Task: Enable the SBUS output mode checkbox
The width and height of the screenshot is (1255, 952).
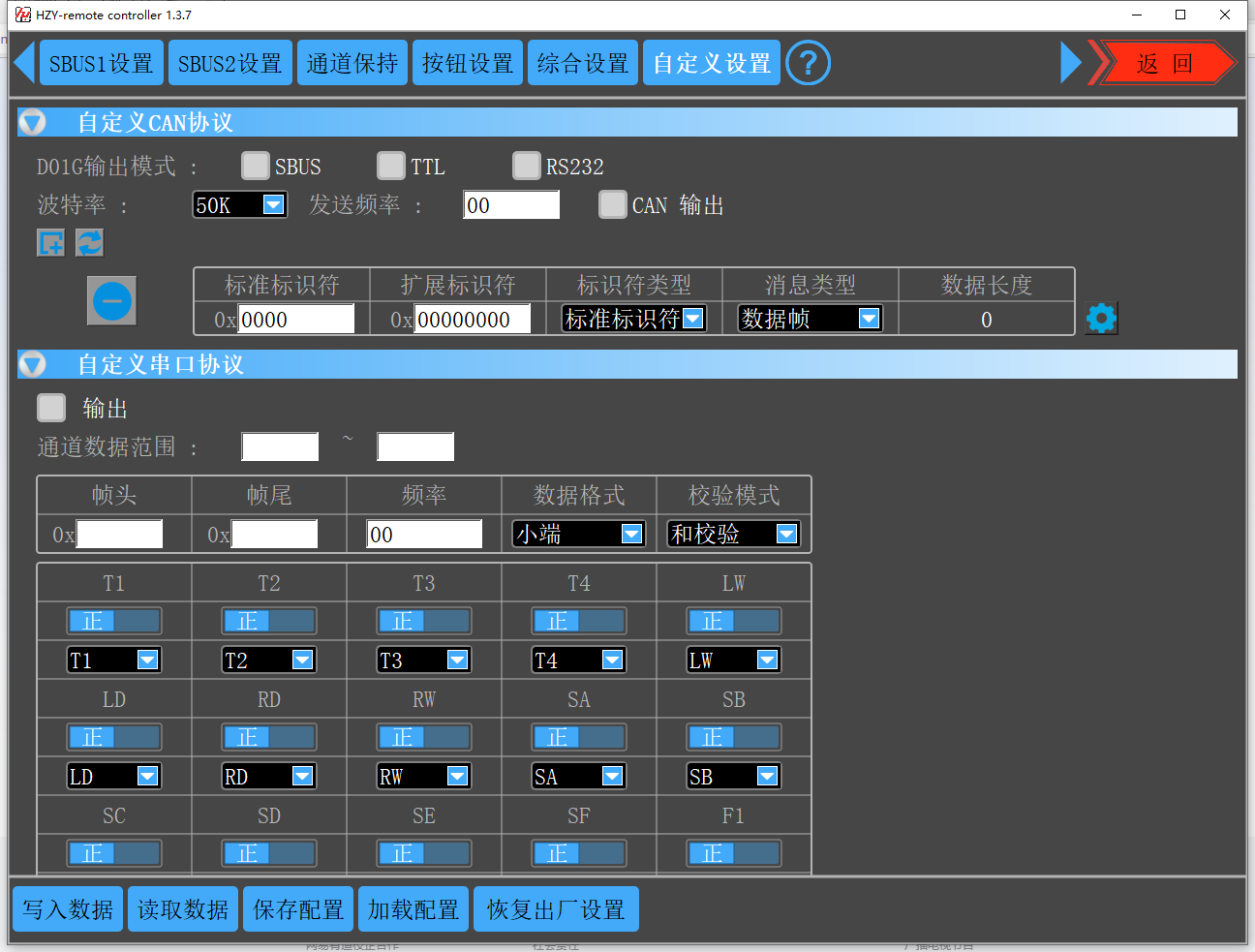Action: pos(256,166)
